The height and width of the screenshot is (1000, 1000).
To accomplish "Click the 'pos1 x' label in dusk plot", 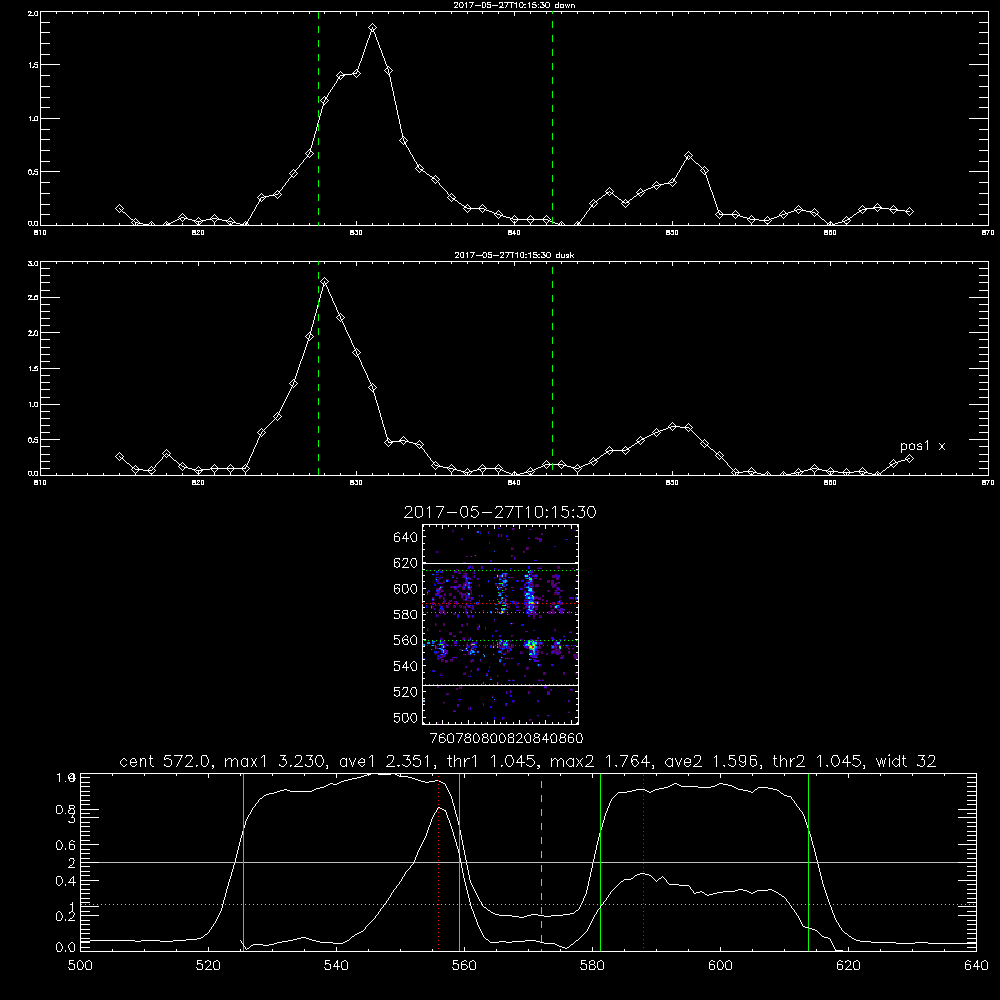I will point(922,446).
